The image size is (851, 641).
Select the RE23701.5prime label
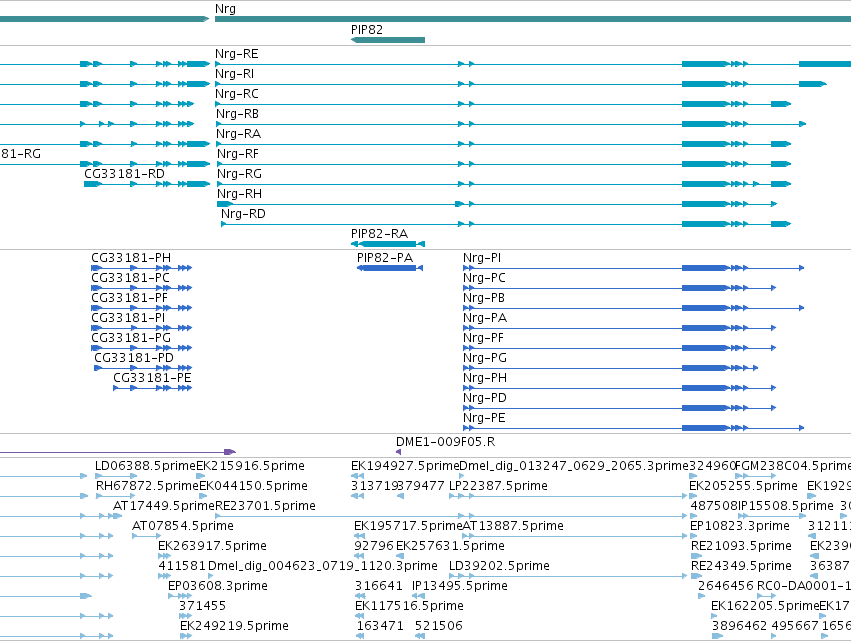pyautogui.click(x=265, y=506)
